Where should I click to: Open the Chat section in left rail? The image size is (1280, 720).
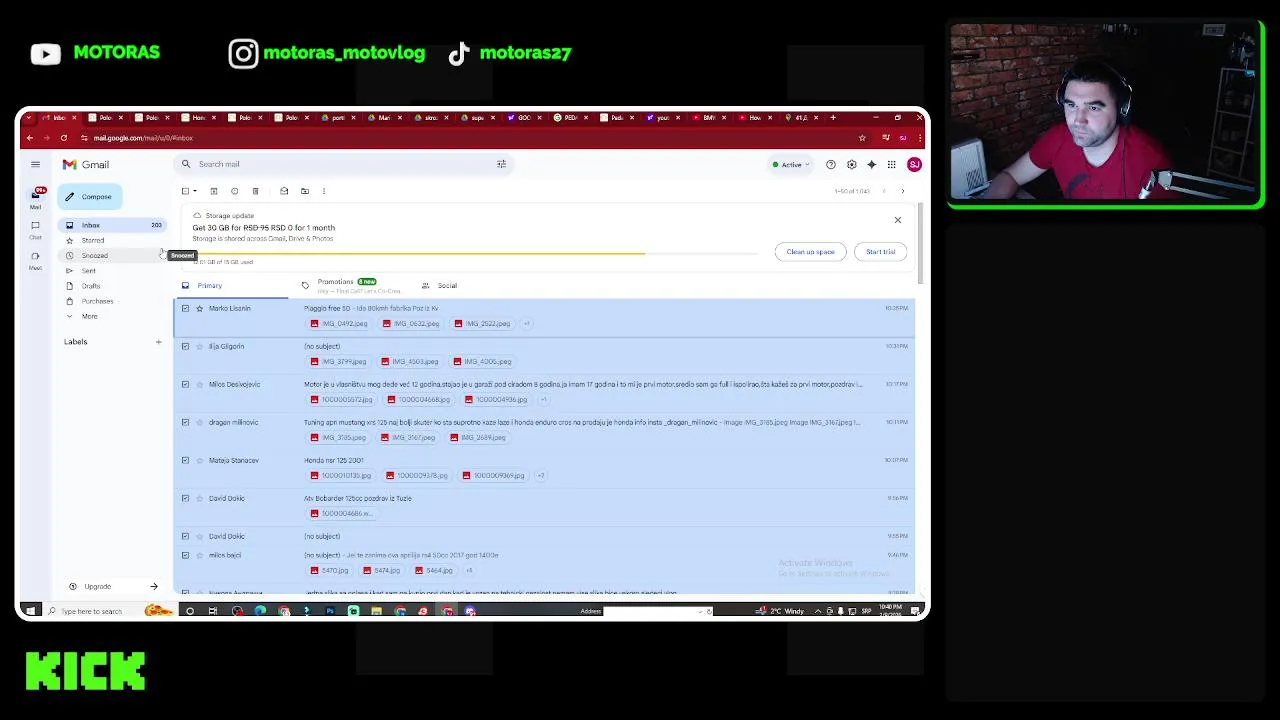point(35,230)
